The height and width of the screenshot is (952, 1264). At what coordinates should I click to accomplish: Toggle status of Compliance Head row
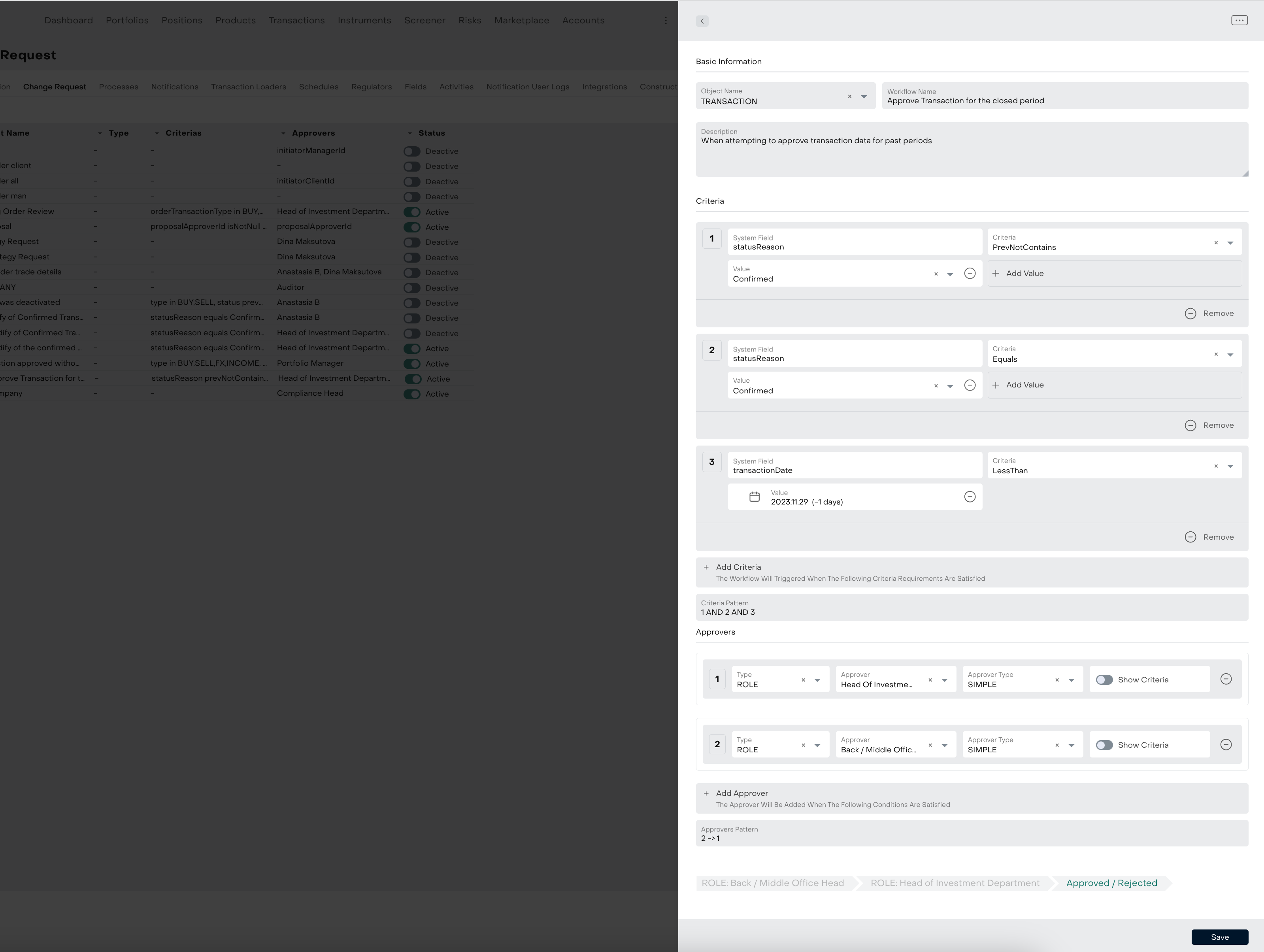tap(411, 394)
